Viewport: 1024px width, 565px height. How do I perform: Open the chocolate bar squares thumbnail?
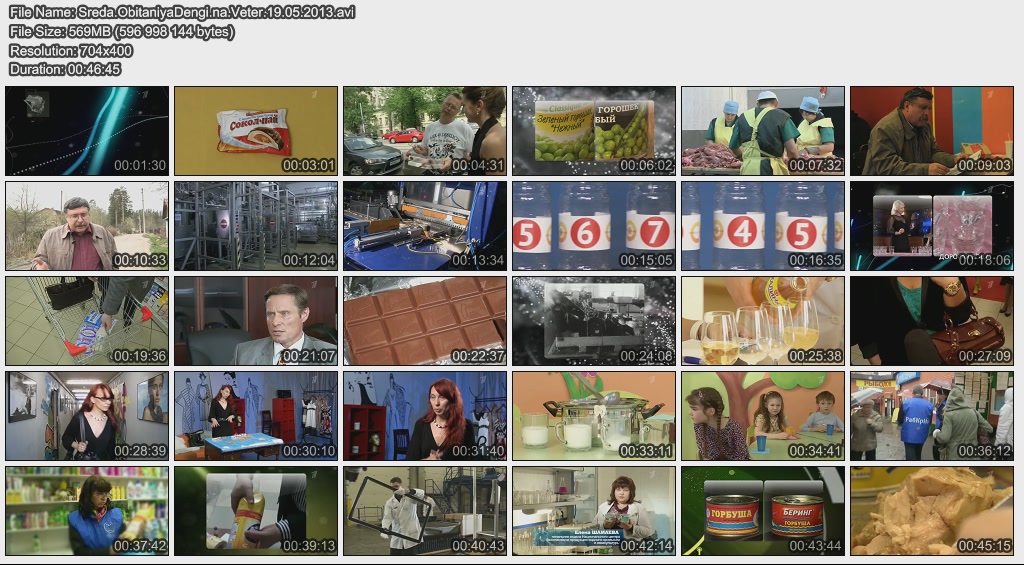pos(424,321)
